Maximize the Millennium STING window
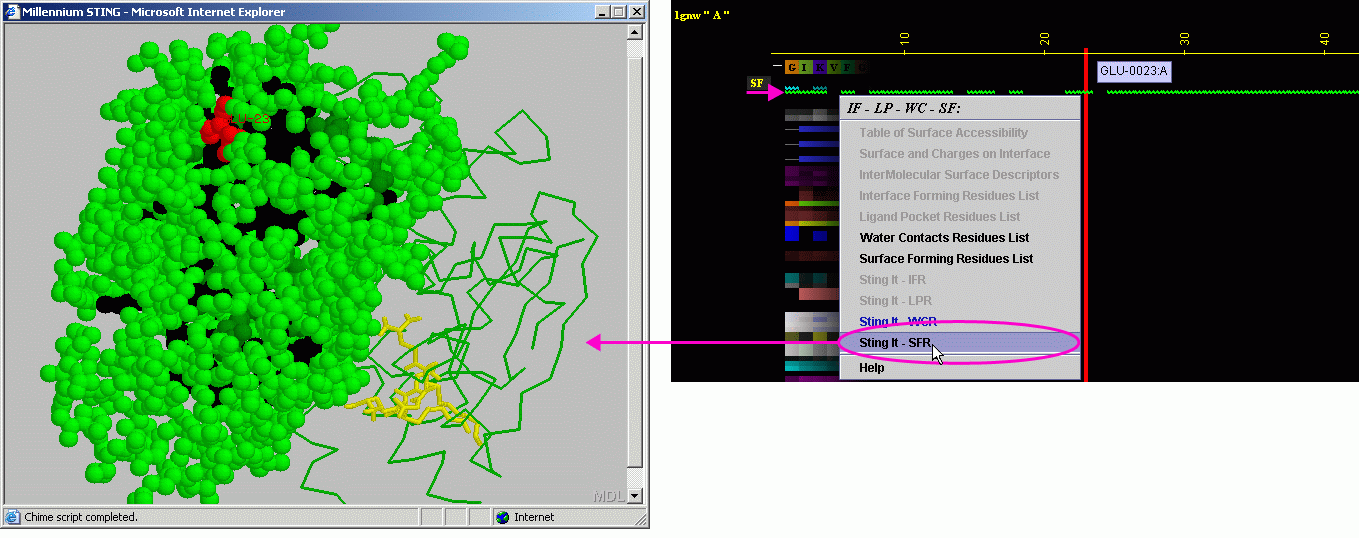Screen dimensions: 1359x538 coord(618,12)
